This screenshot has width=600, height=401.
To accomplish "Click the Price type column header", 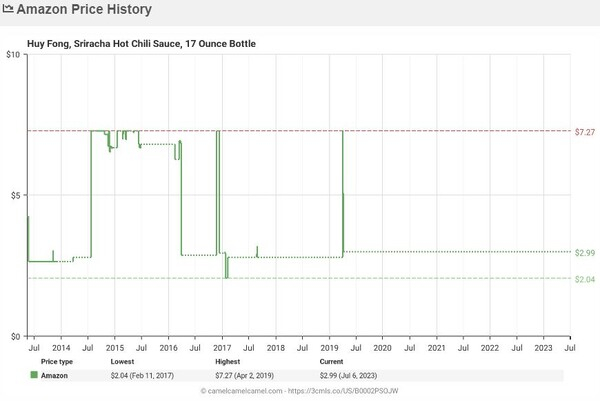I will point(56,360).
